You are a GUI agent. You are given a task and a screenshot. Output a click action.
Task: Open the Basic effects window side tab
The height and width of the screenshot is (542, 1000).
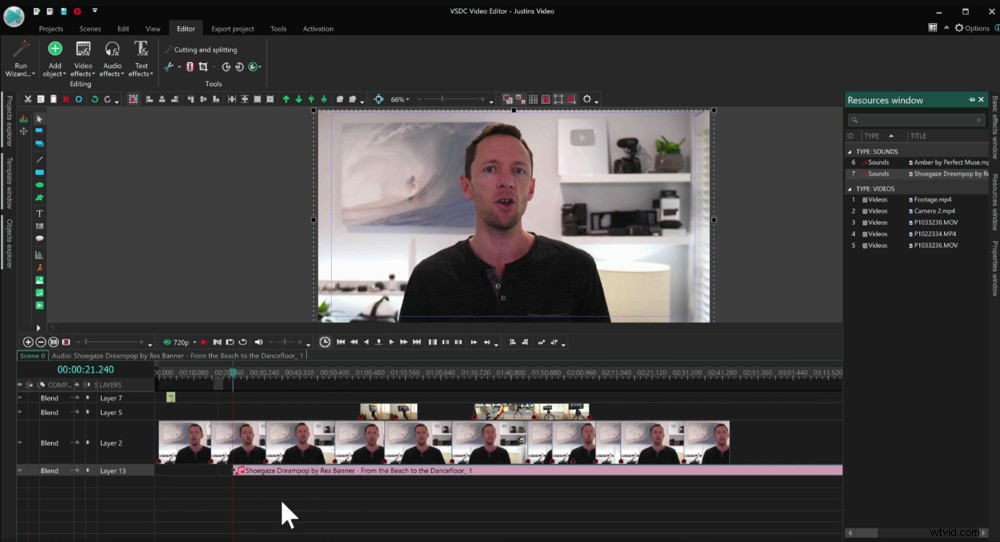coord(994,128)
